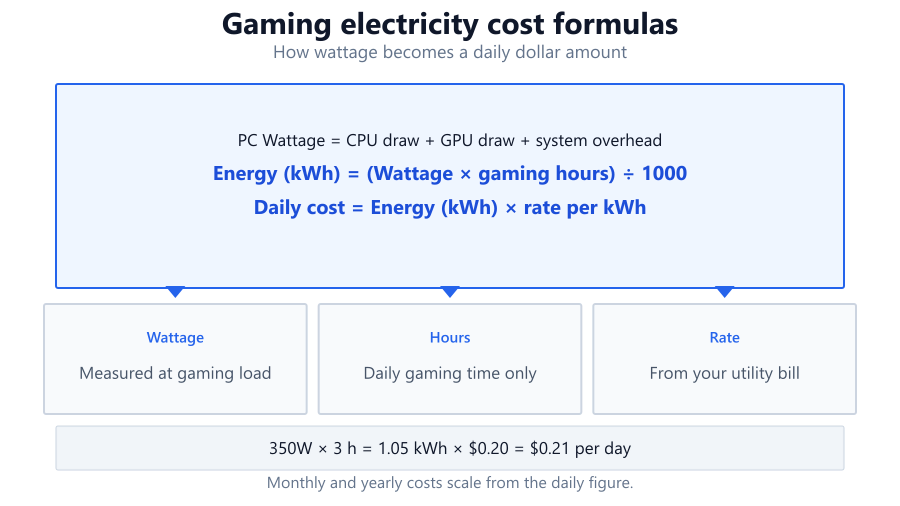
Task: Click the triangle pointer above Rate card
Action: click(x=724, y=292)
